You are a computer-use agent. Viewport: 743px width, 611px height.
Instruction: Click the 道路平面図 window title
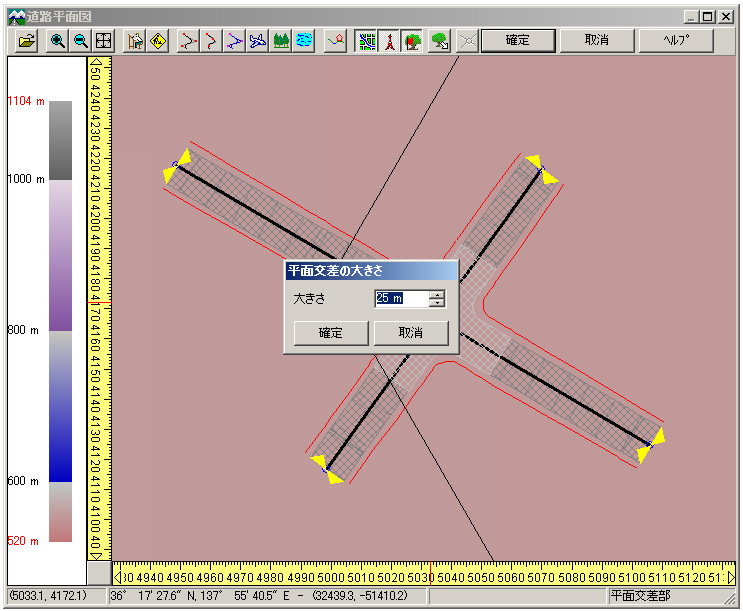click(59, 17)
